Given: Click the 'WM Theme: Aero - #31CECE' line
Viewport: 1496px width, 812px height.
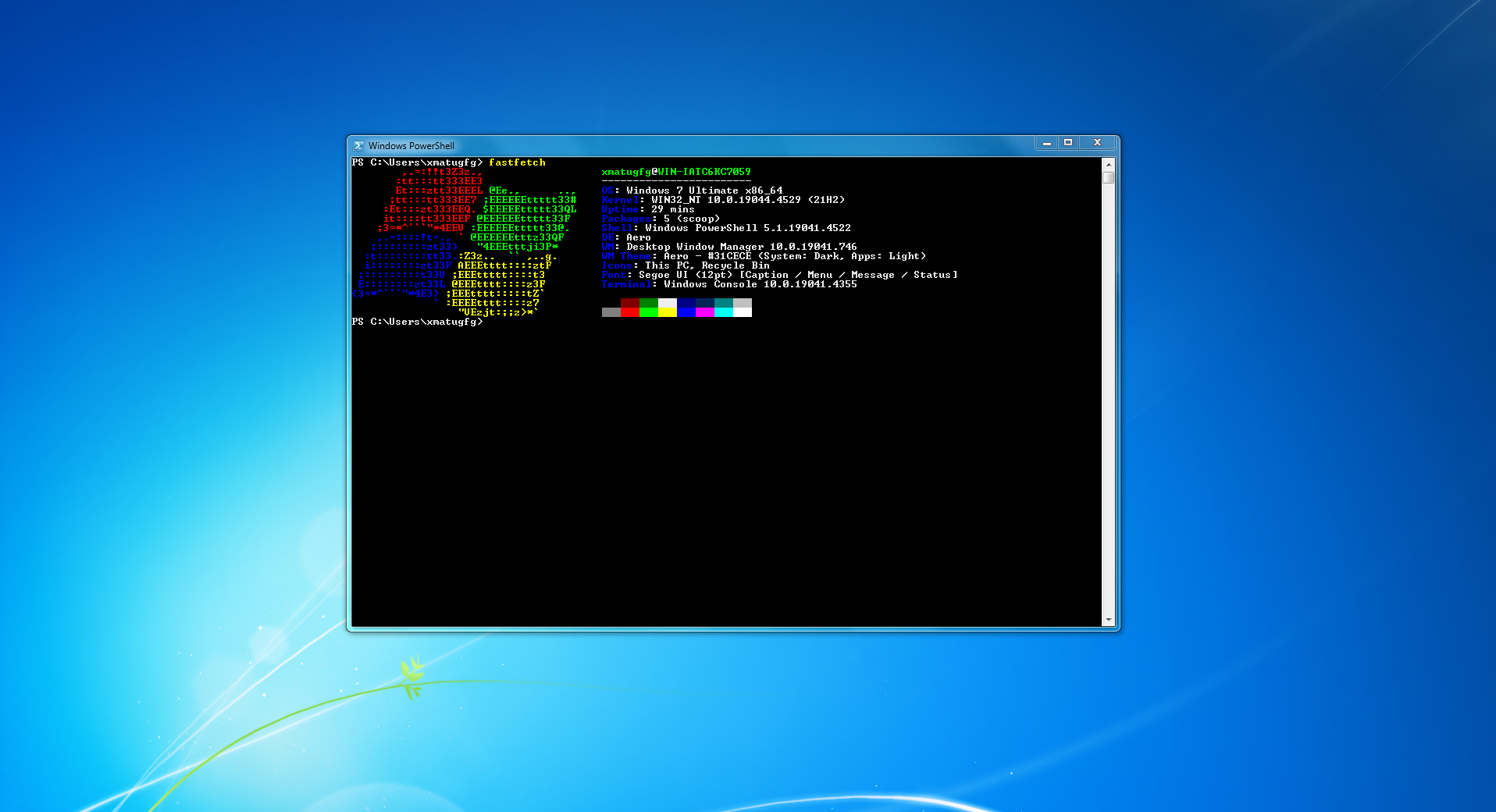Looking at the screenshot, I should coord(764,256).
